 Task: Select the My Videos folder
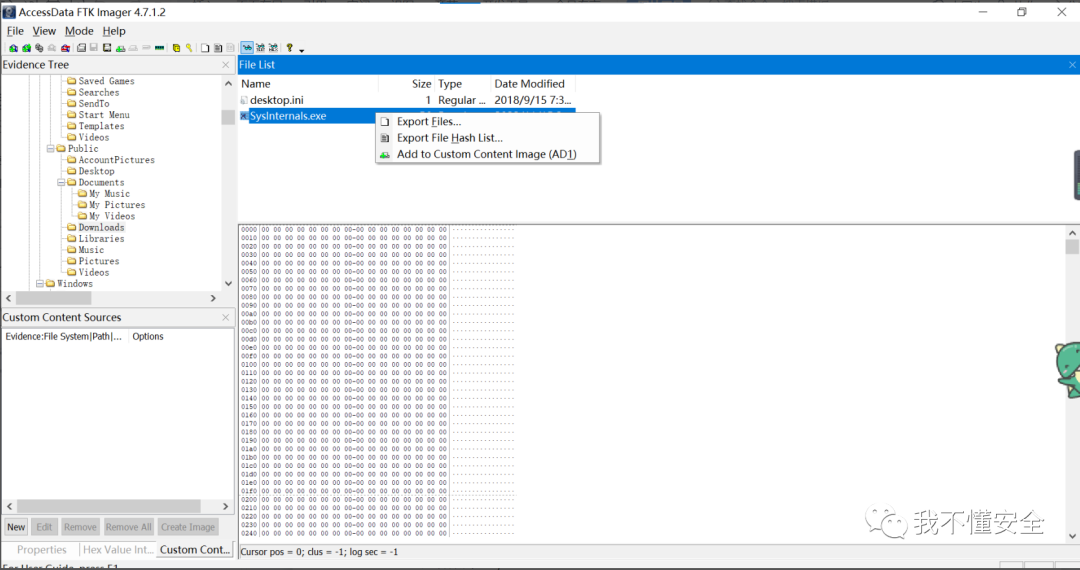[112, 216]
